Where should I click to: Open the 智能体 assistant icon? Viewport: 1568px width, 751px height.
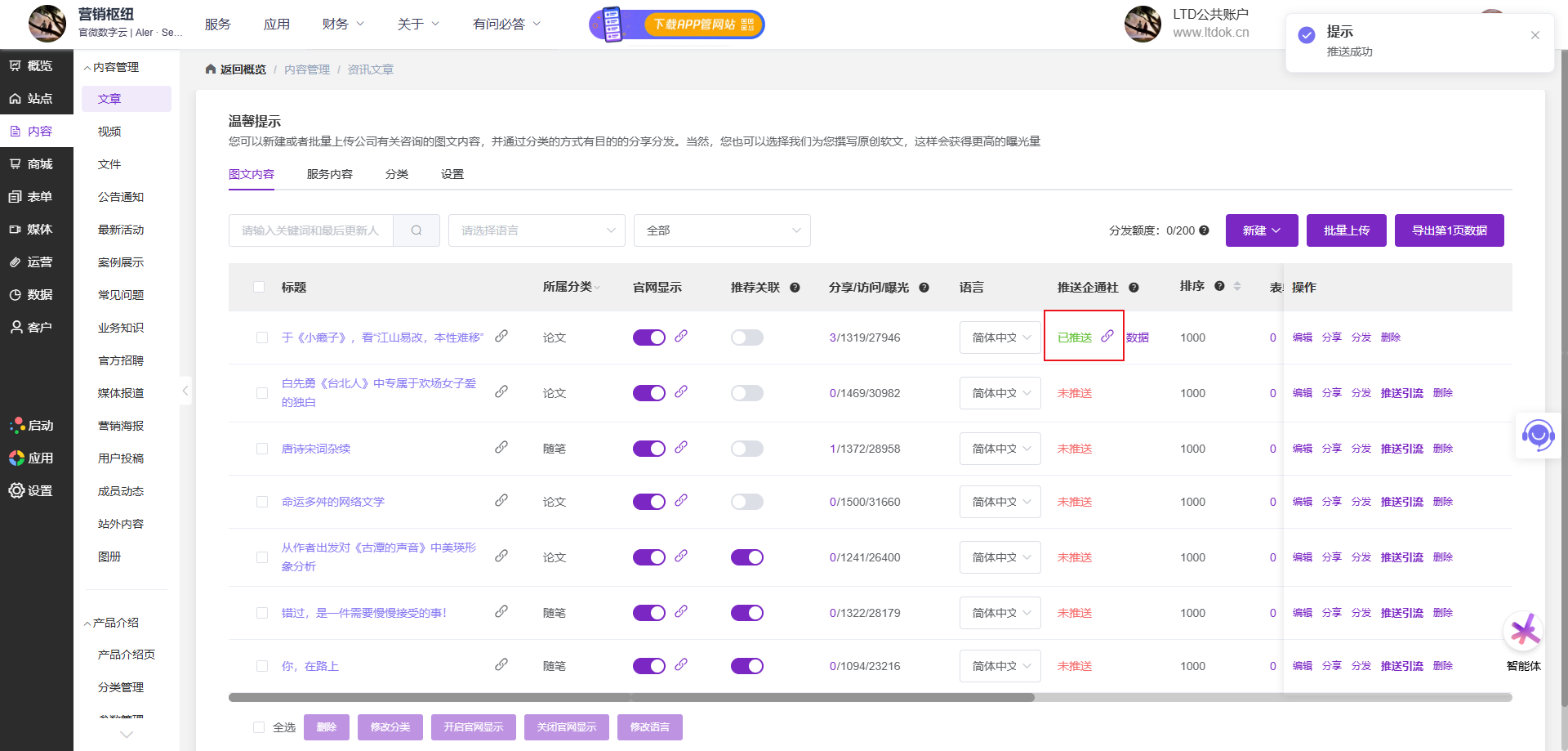(x=1524, y=633)
